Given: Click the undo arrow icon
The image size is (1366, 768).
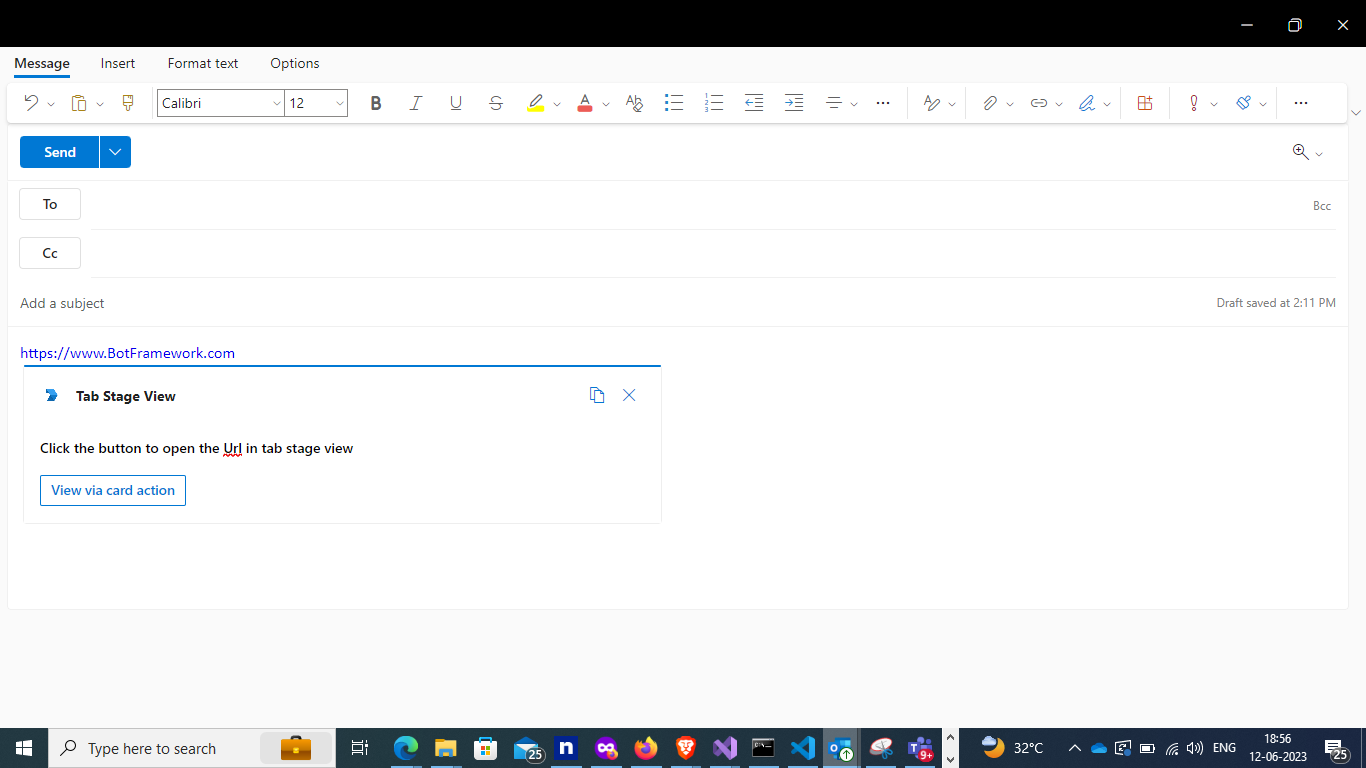Looking at the screenshot, I should tap(31, 103).
